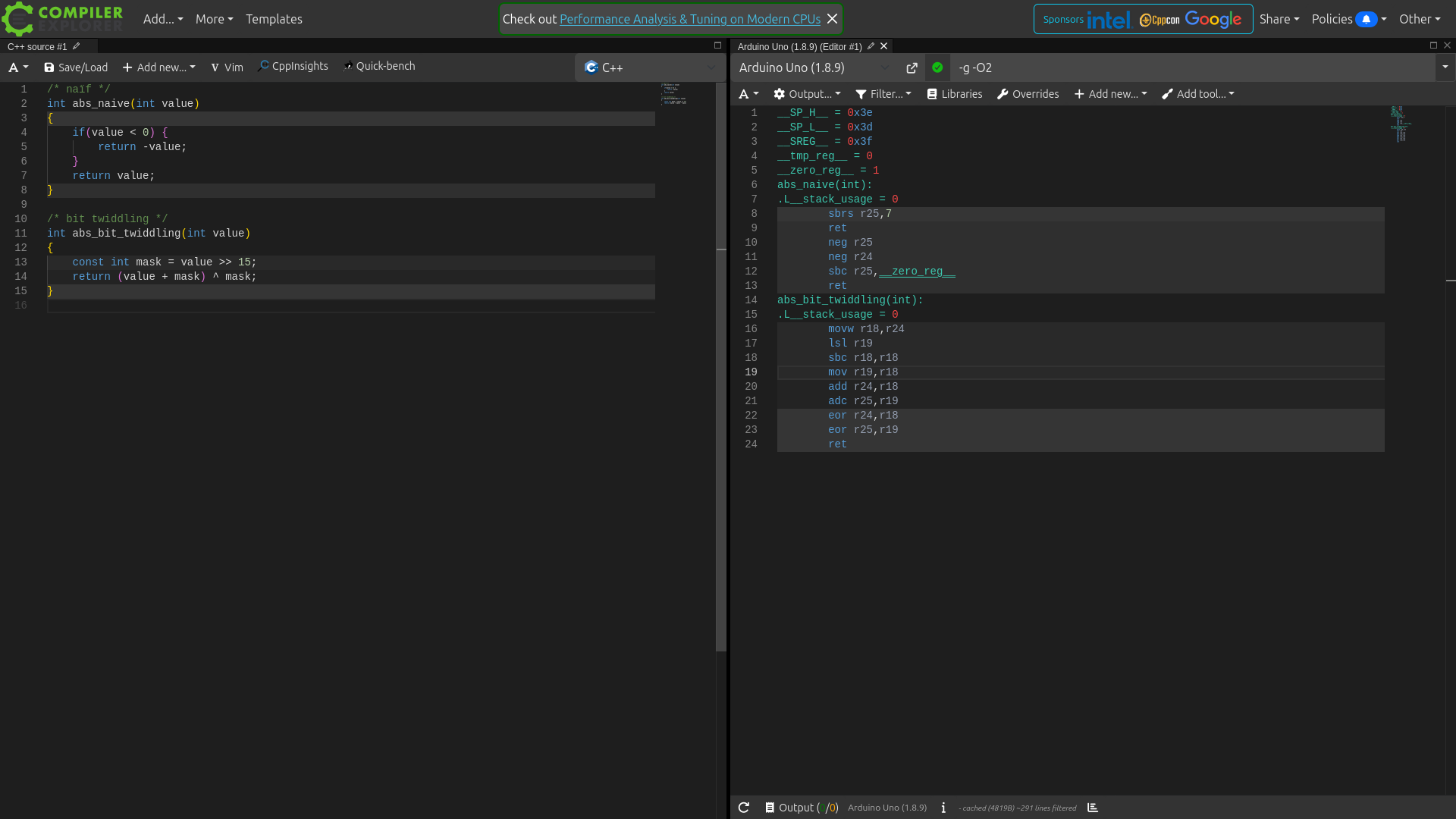Rename C++ source #1 tab with pencil icon
1456x819 pixels.
click(76, 46)
